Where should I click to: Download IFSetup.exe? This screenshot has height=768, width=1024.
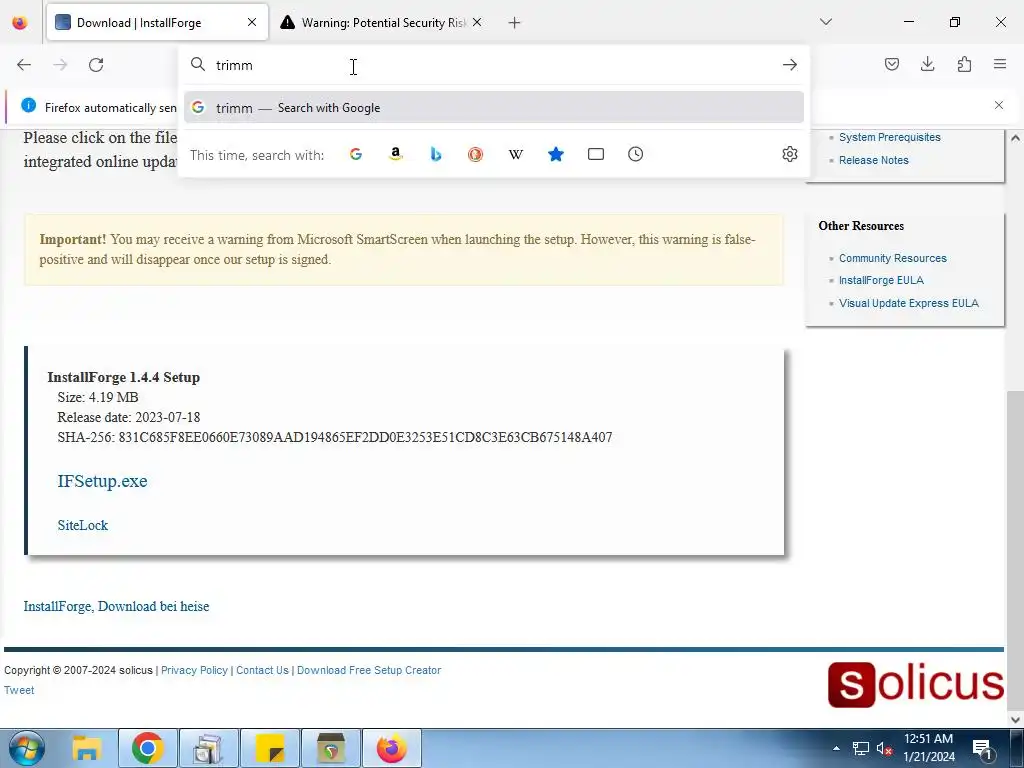tap(103, 481)
